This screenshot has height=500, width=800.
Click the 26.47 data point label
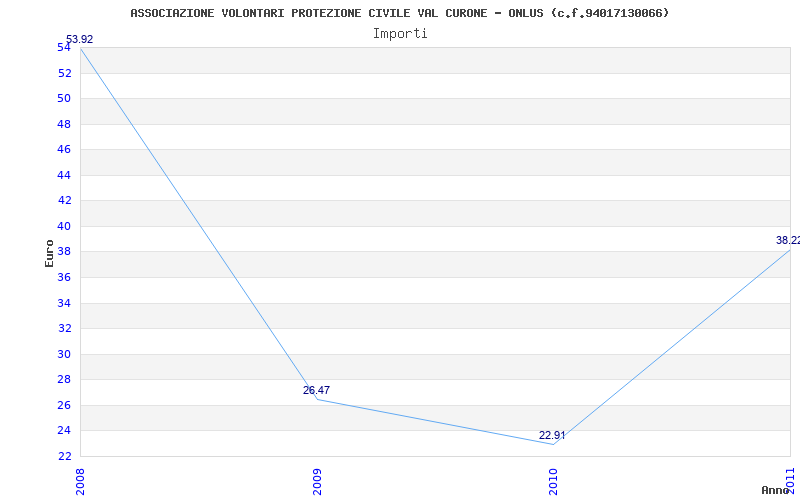[316, 390]
